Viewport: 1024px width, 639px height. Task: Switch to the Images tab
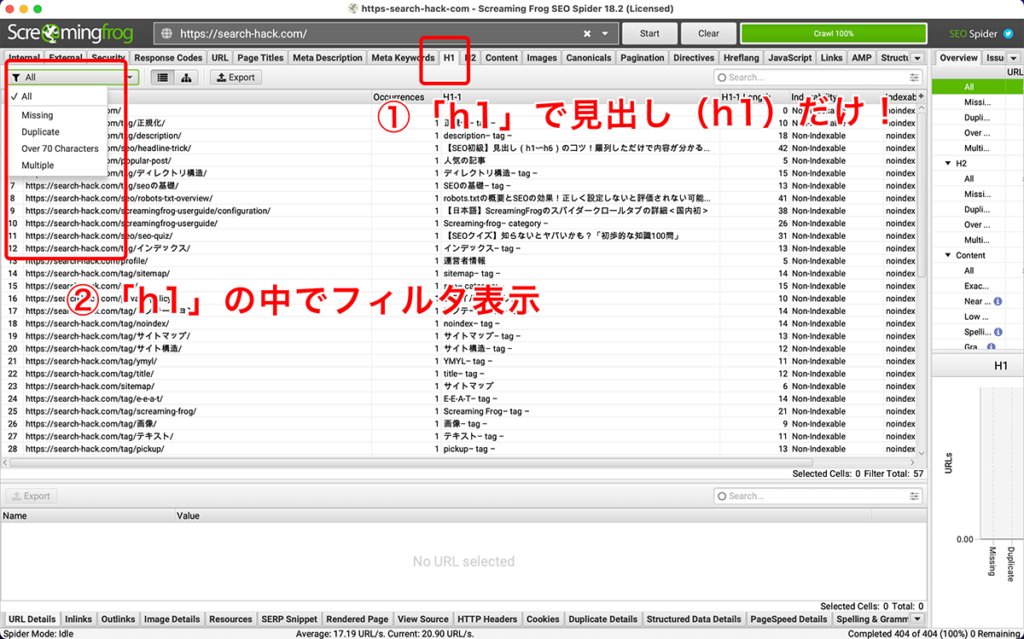point(541,57)
